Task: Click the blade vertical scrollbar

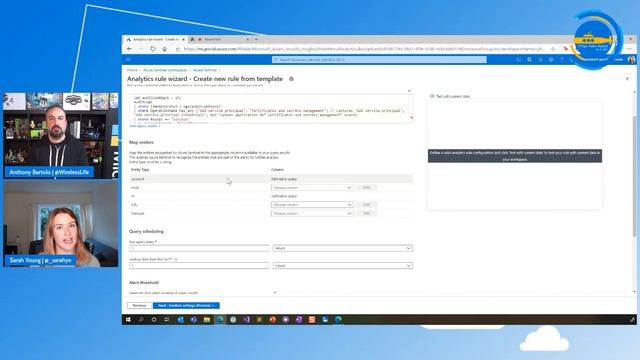Action: click(634, 176)
